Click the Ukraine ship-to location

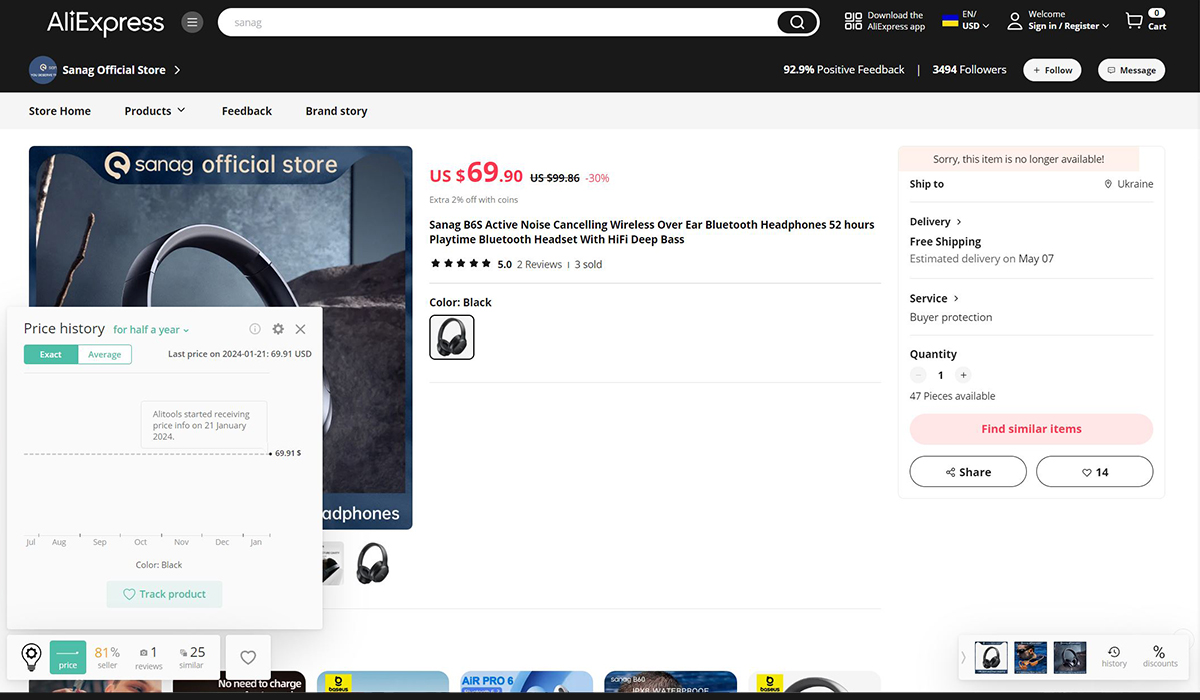[1128, 184]
